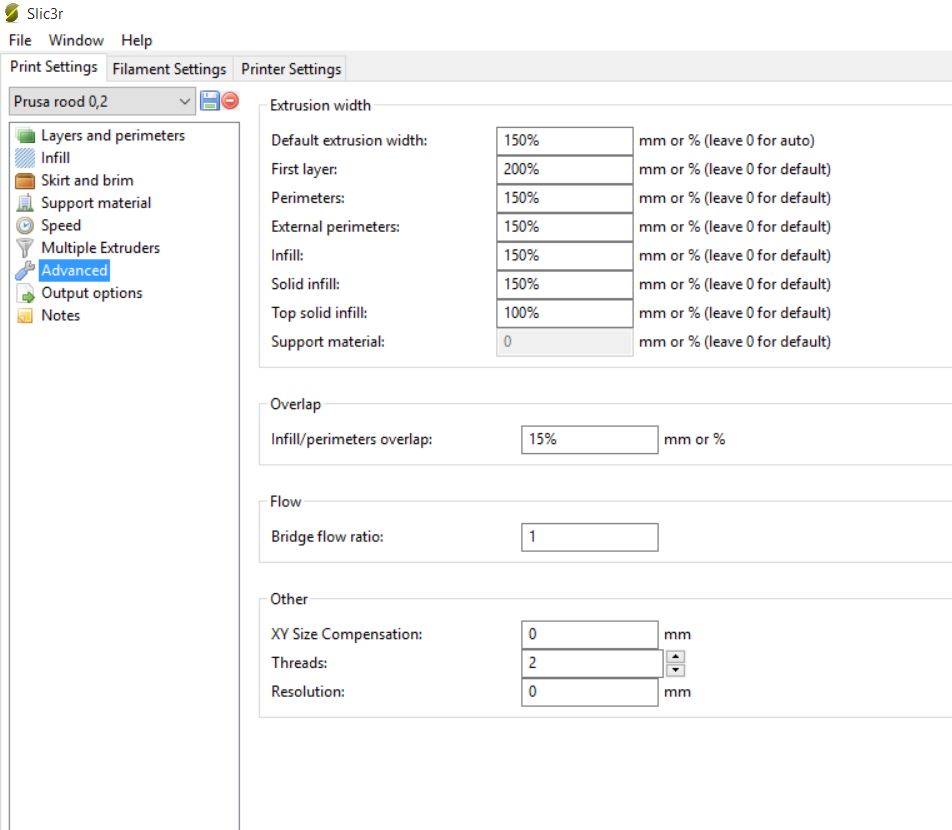The height and width of the screenshot is (830, 952).
Task: Click the "Infill/perimeters overlap:" label
Action: point(352,440)
